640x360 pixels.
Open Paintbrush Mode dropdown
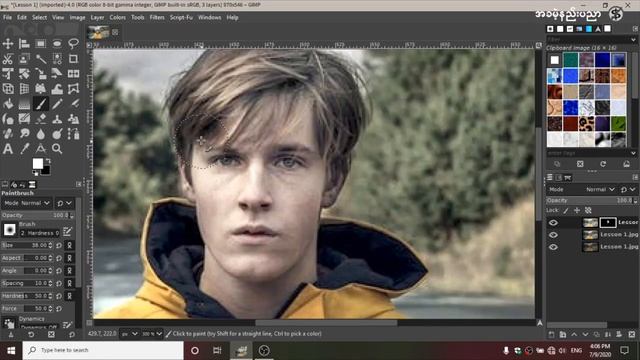(x=27, y=203)
